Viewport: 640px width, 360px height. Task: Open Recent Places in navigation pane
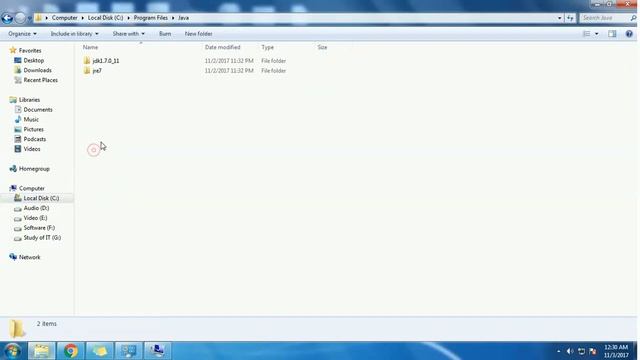click(40, 80)
